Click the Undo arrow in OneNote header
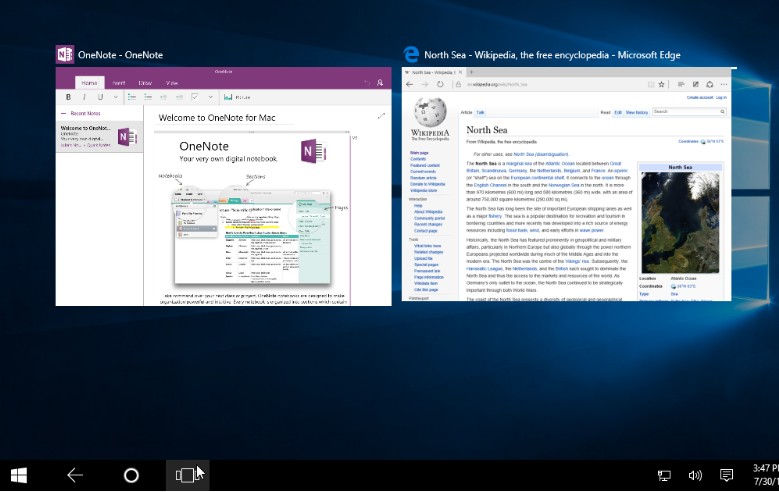Screen dimensions: 779x492 pos(367,83)
